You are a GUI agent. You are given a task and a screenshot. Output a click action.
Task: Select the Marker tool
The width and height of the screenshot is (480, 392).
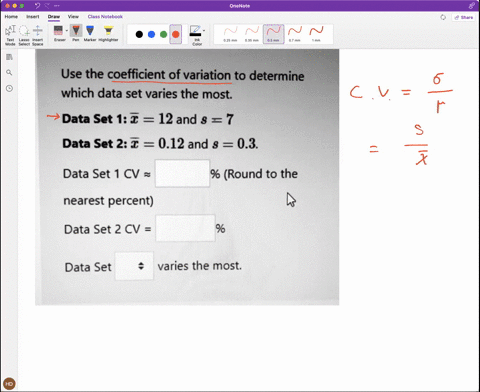point(90,33)
